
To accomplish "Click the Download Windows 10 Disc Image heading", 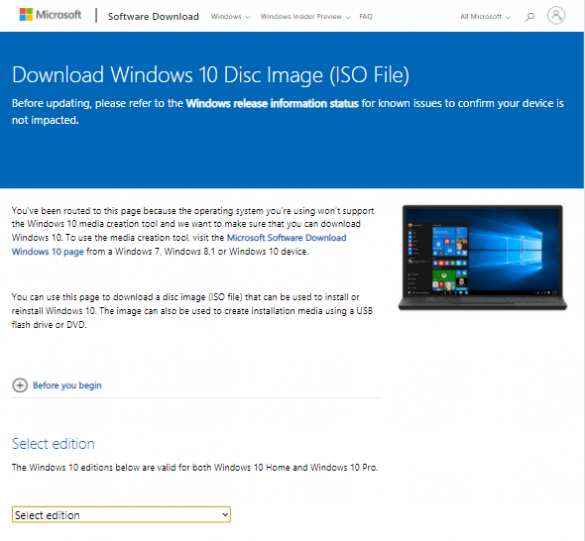I will [211, 75].
